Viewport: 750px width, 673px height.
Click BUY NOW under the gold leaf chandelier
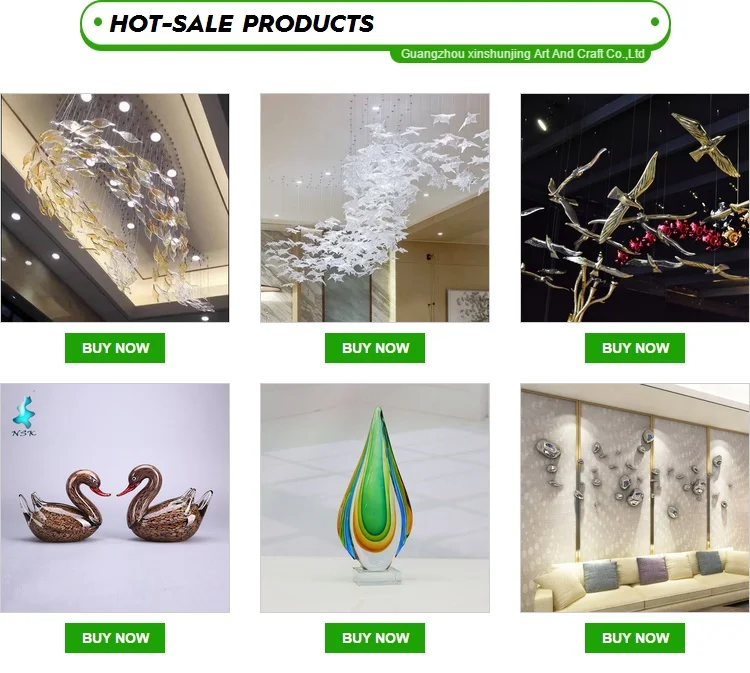pos(115,348)
